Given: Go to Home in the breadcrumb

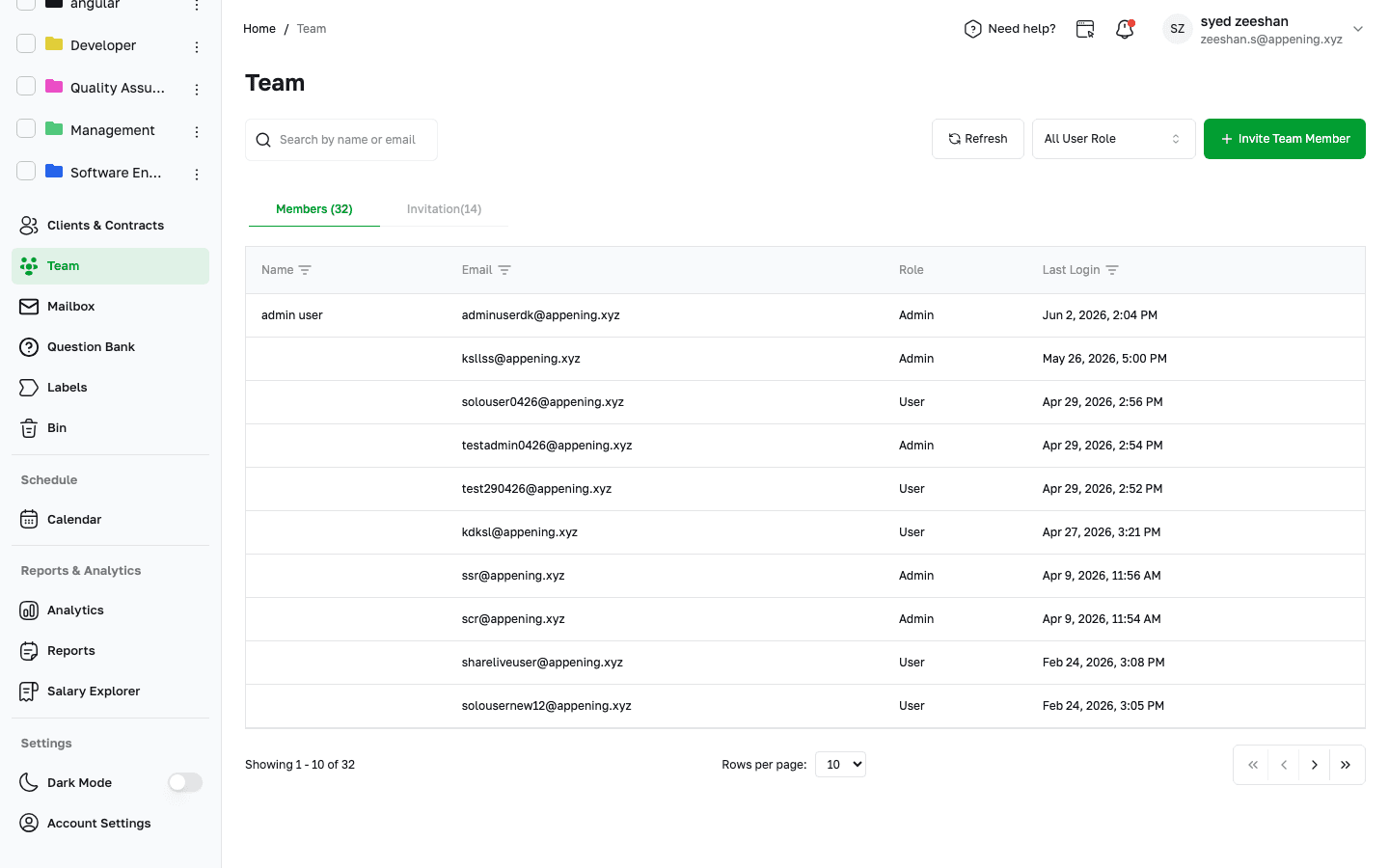Looking at the screenshot, I should (259, 29).
